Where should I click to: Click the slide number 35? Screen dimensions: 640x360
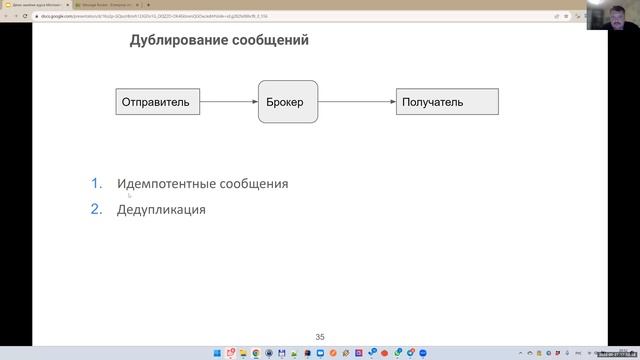(320, 337)
